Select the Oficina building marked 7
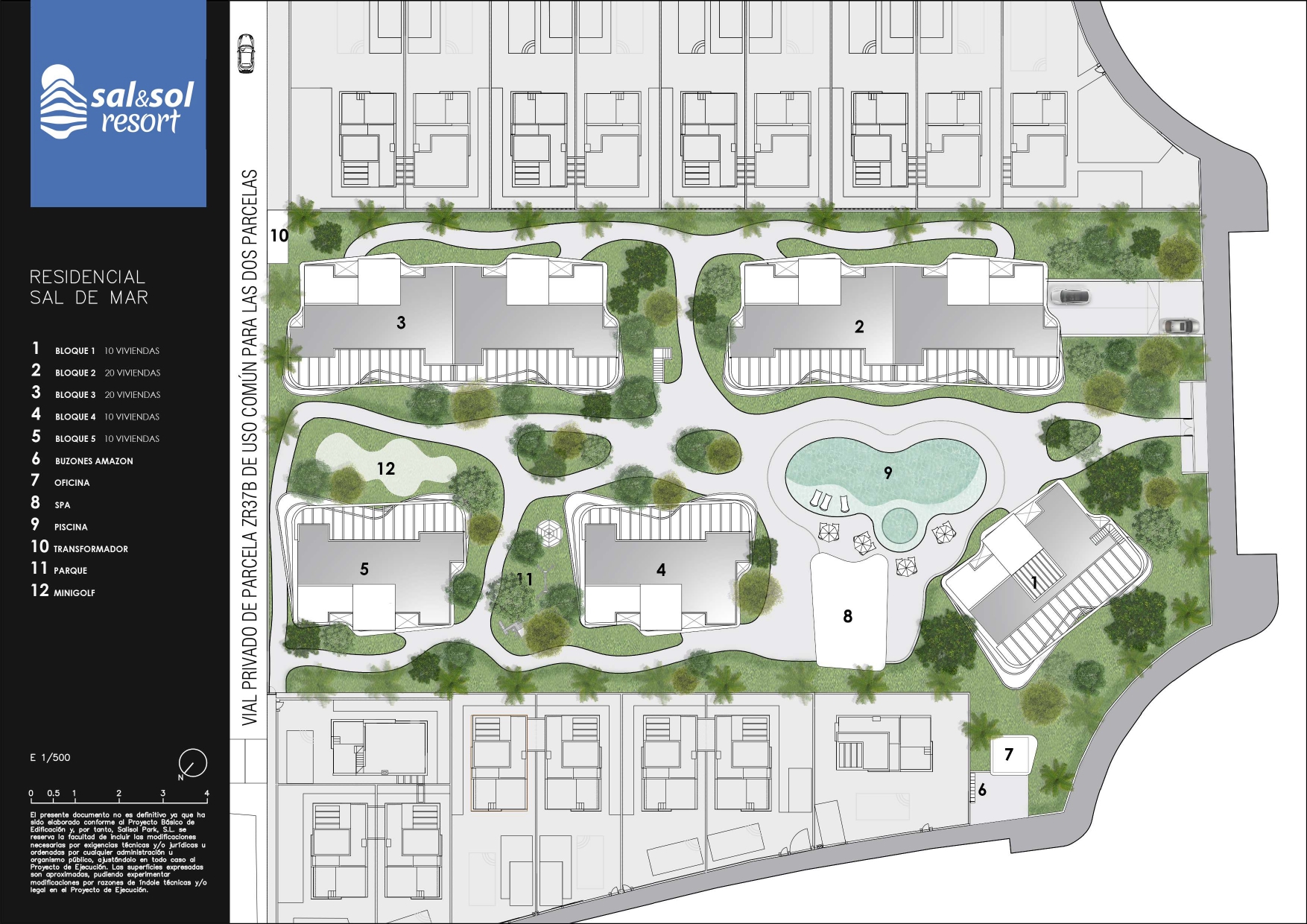Viewport: 1307px width, 924px height. [x=1010, y=754]
